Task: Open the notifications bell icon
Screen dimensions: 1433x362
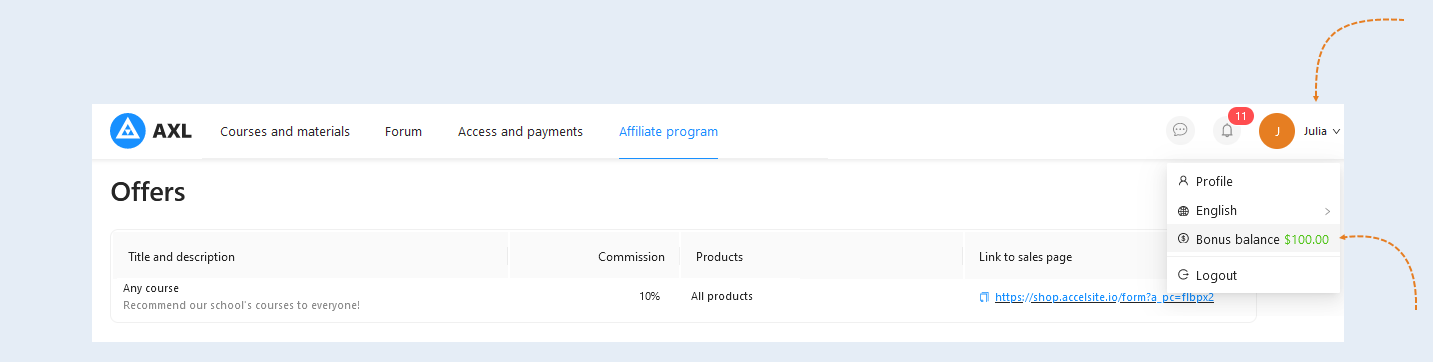Action: coord(1227,130)
